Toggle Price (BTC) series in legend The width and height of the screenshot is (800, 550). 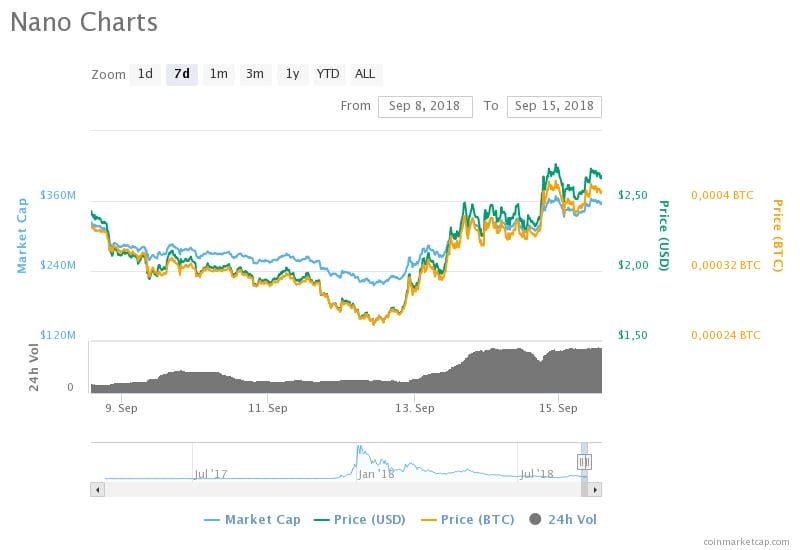click(x=467, y=519)
